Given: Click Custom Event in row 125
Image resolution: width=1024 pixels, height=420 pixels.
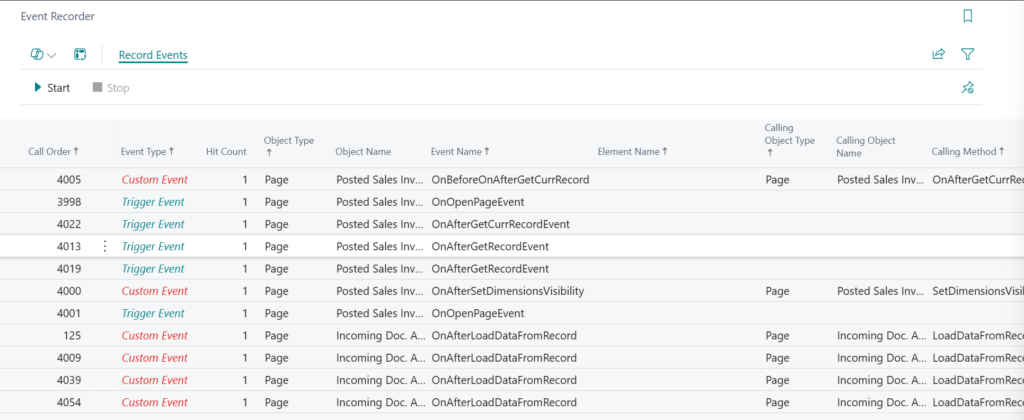Looking at the screenshot, I should [x=154, y=335].
